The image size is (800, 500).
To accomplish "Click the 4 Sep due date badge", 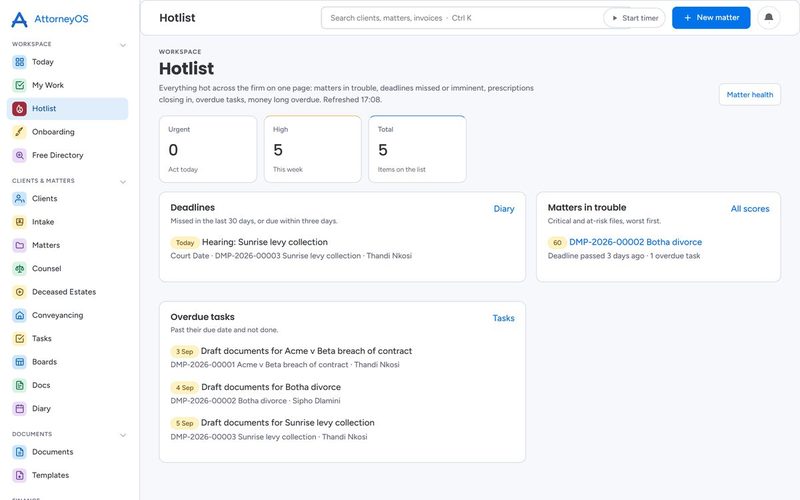I will pos(185,388).
